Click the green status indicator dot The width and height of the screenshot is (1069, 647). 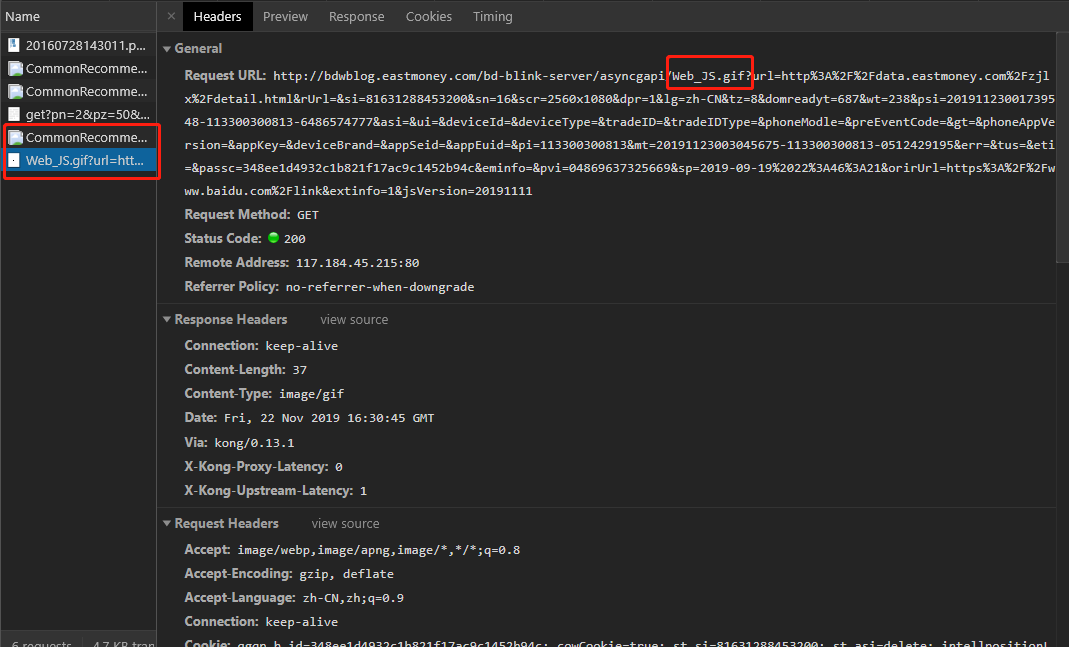click(273, 238)
